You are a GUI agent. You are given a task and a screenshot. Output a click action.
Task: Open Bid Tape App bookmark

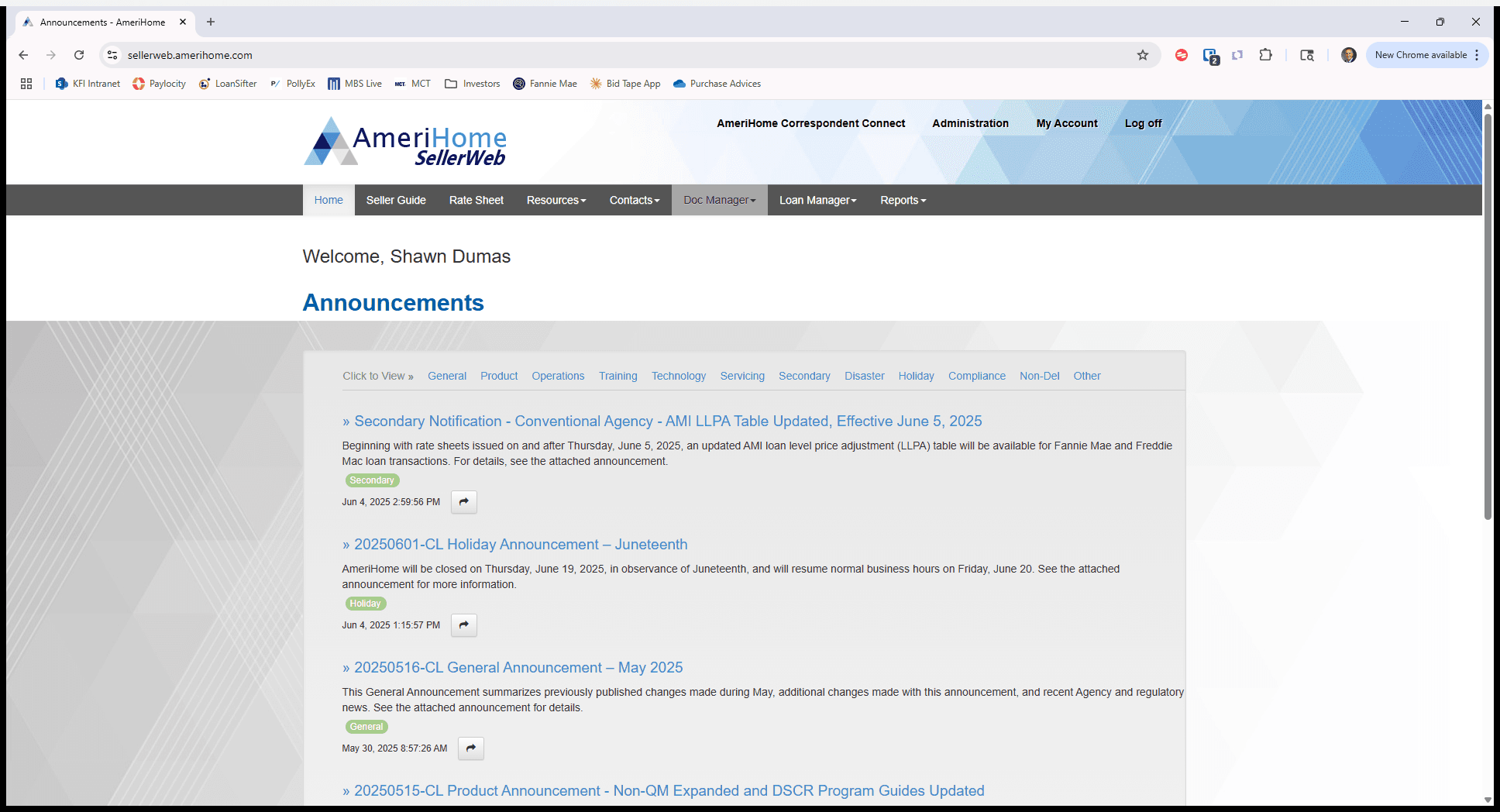[625, 84]
